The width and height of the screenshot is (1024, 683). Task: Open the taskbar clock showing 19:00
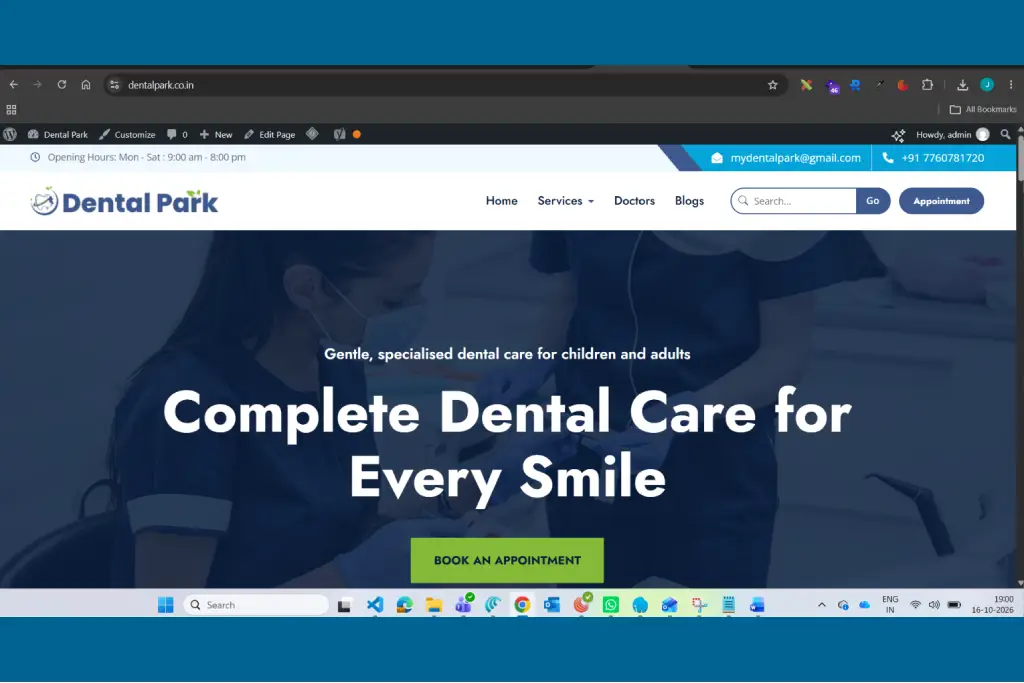[x=993, y=605]
